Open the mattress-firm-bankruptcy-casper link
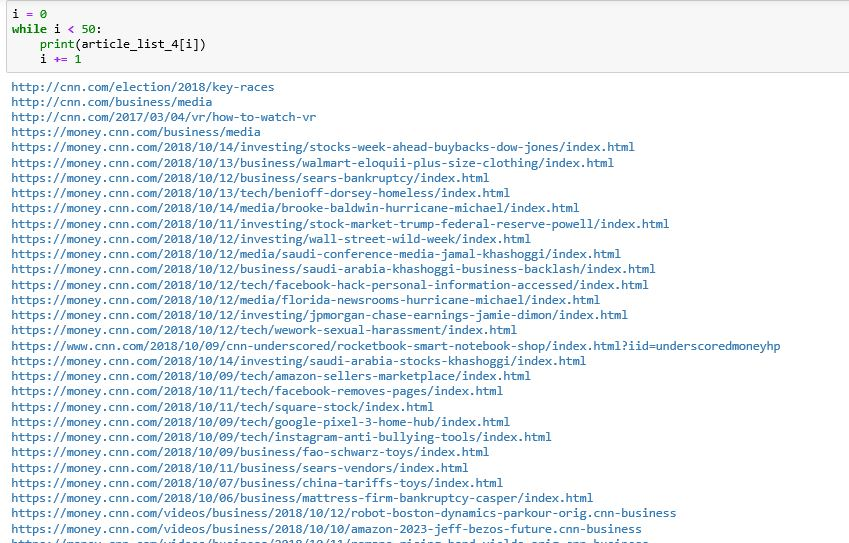 tap(302, 498)
